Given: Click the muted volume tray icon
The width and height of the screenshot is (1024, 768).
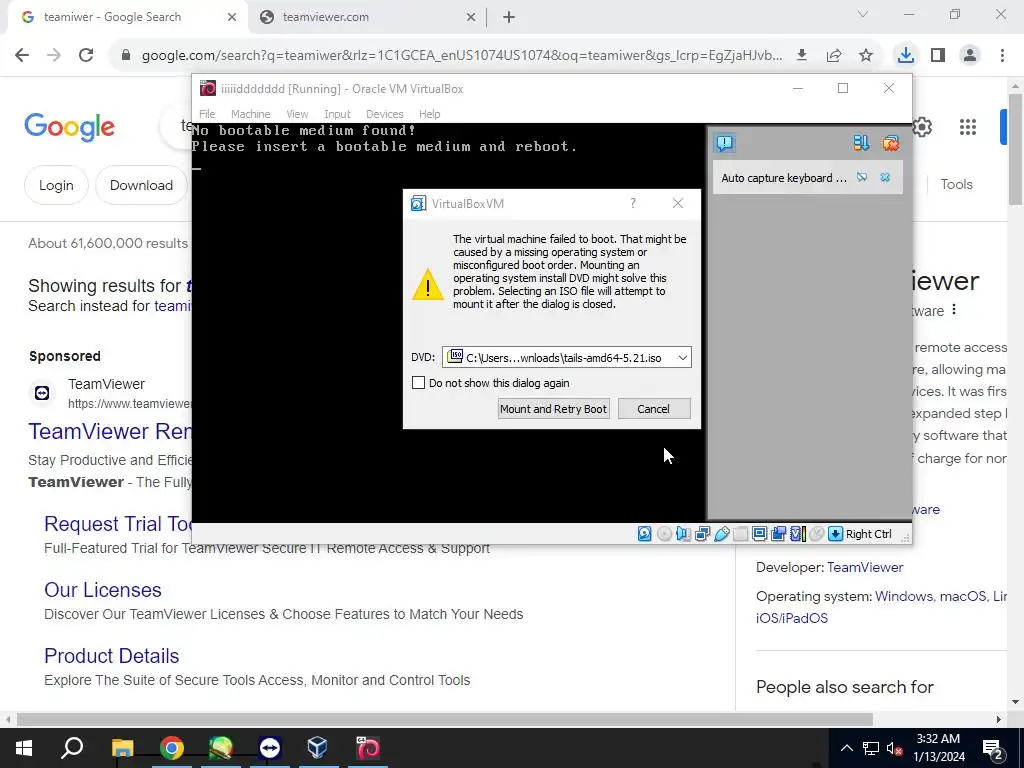Looking at the screenshot, I should 893,748.
